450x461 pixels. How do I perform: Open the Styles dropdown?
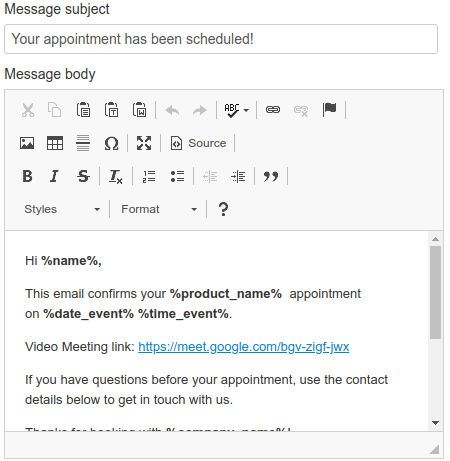[62, 209]
